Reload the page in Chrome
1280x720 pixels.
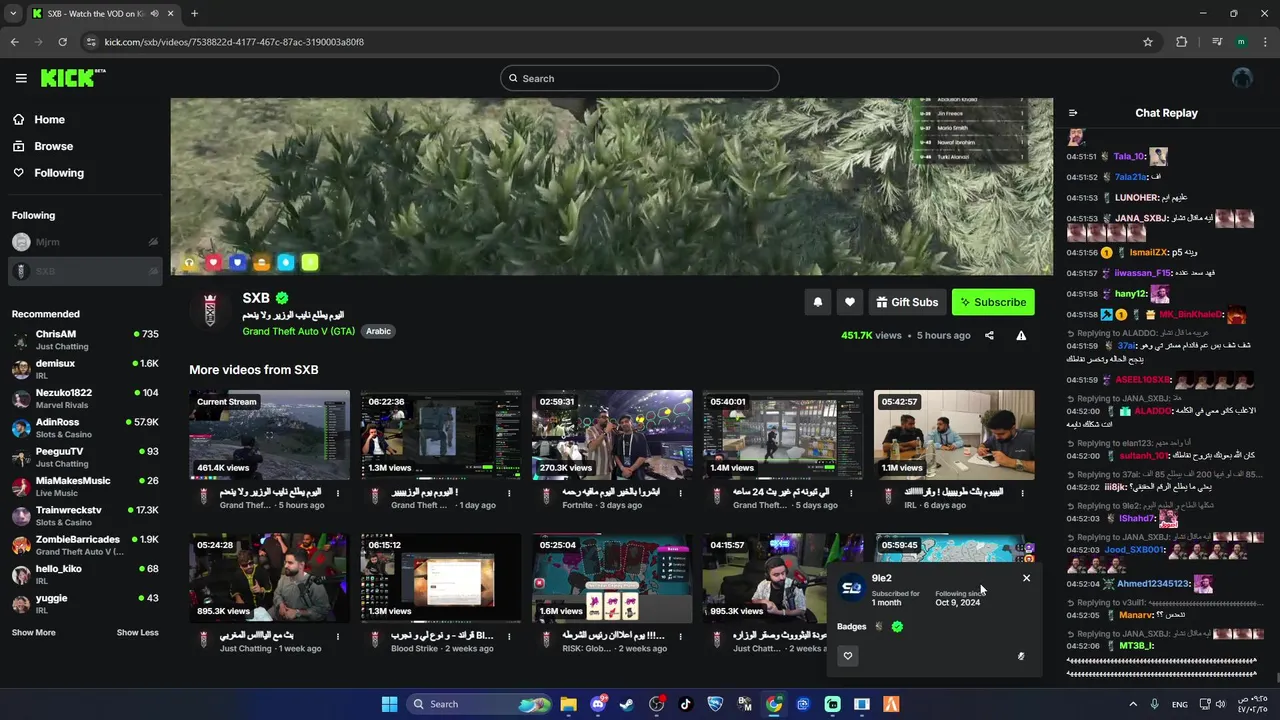click(x=62, y=42)
